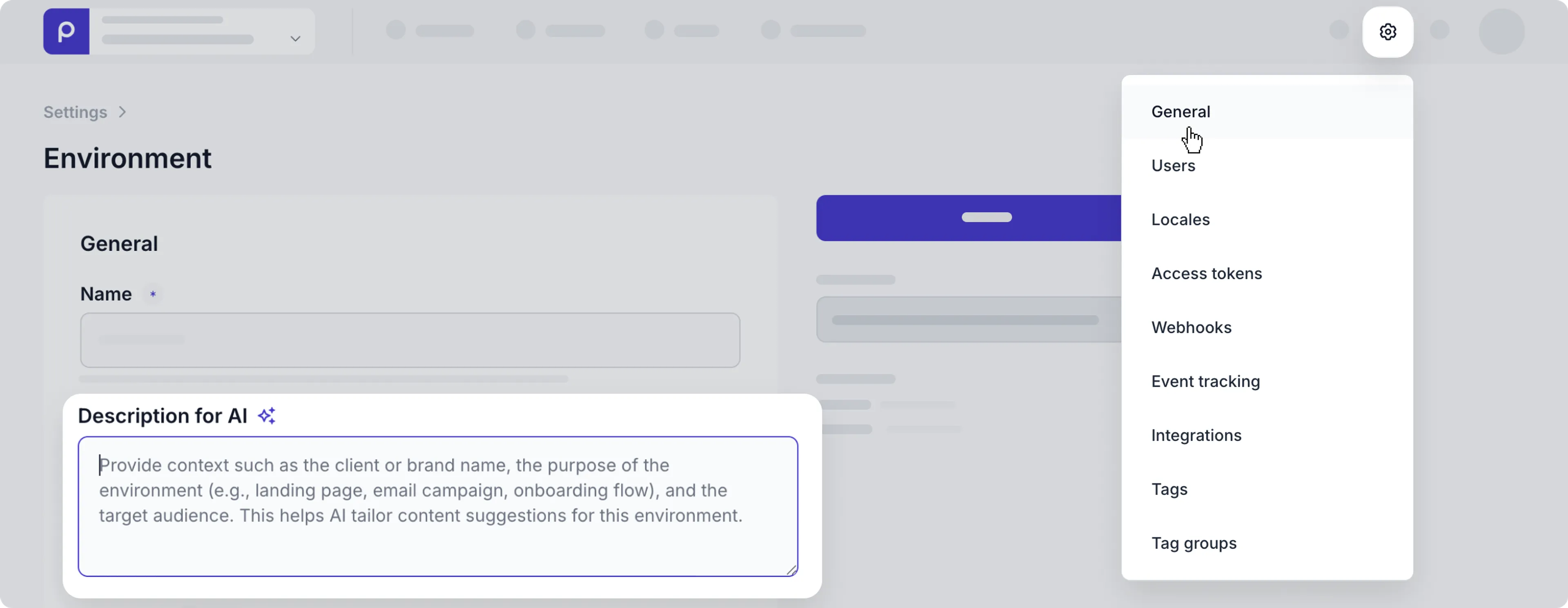Image resolution: width=1568 pixels, height=608 pixels.
Task: Go to Access tokens settings
Action: (1206, 273)
